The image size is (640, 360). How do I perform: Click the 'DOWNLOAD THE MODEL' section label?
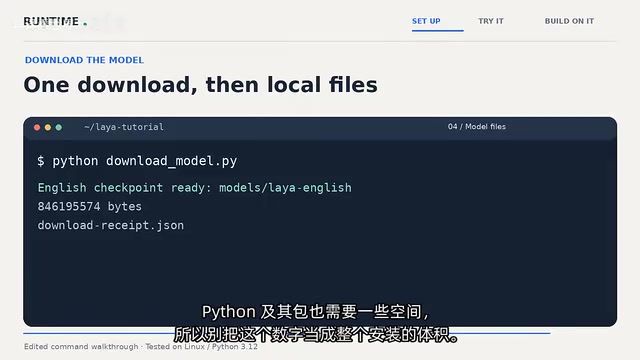pyautogui.click(x=84, y=60)
